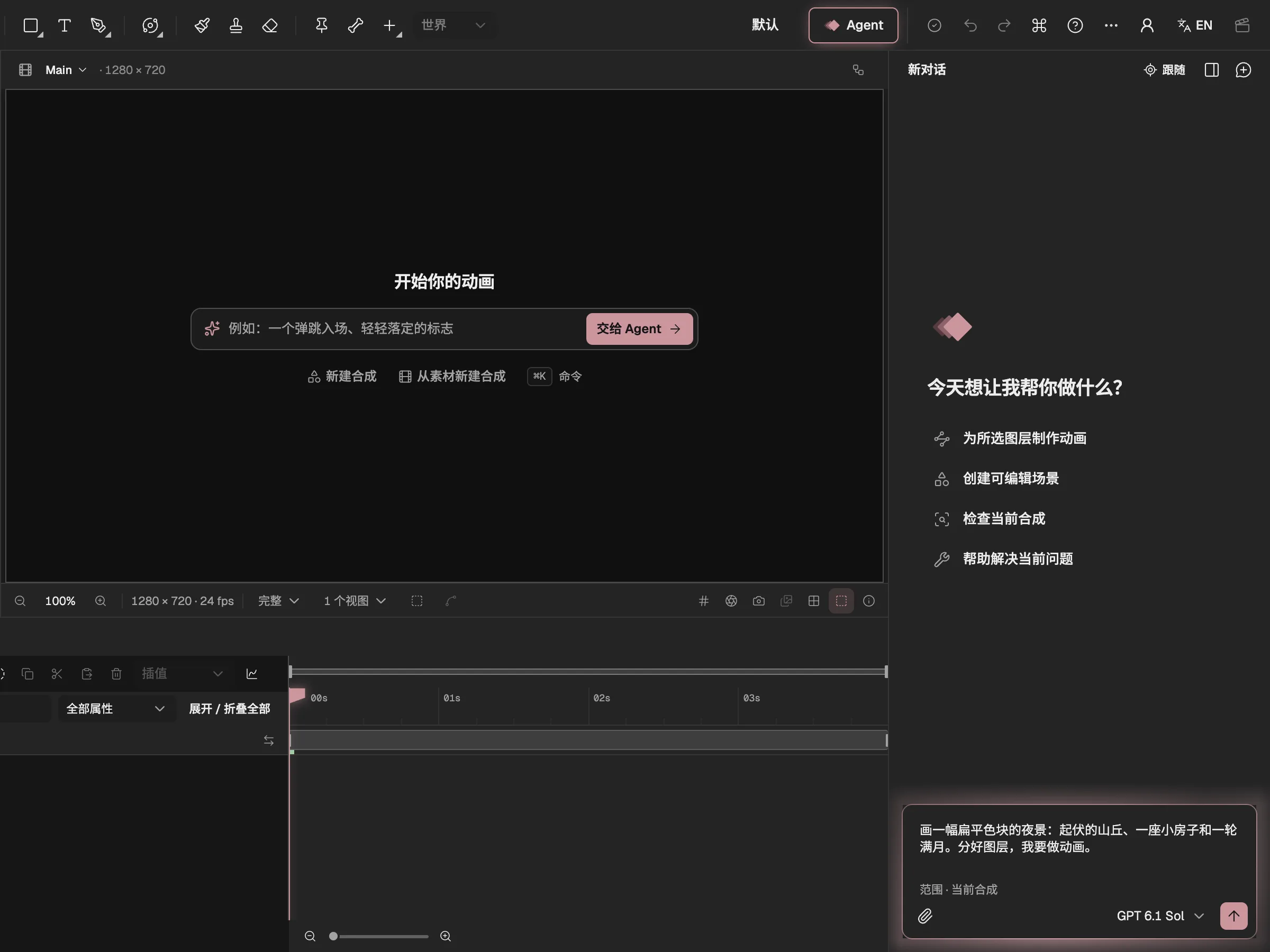This screenshot has height=952, width=1270.
Task: Open the 完整 resolution dropdown
Action: (278, 601)
